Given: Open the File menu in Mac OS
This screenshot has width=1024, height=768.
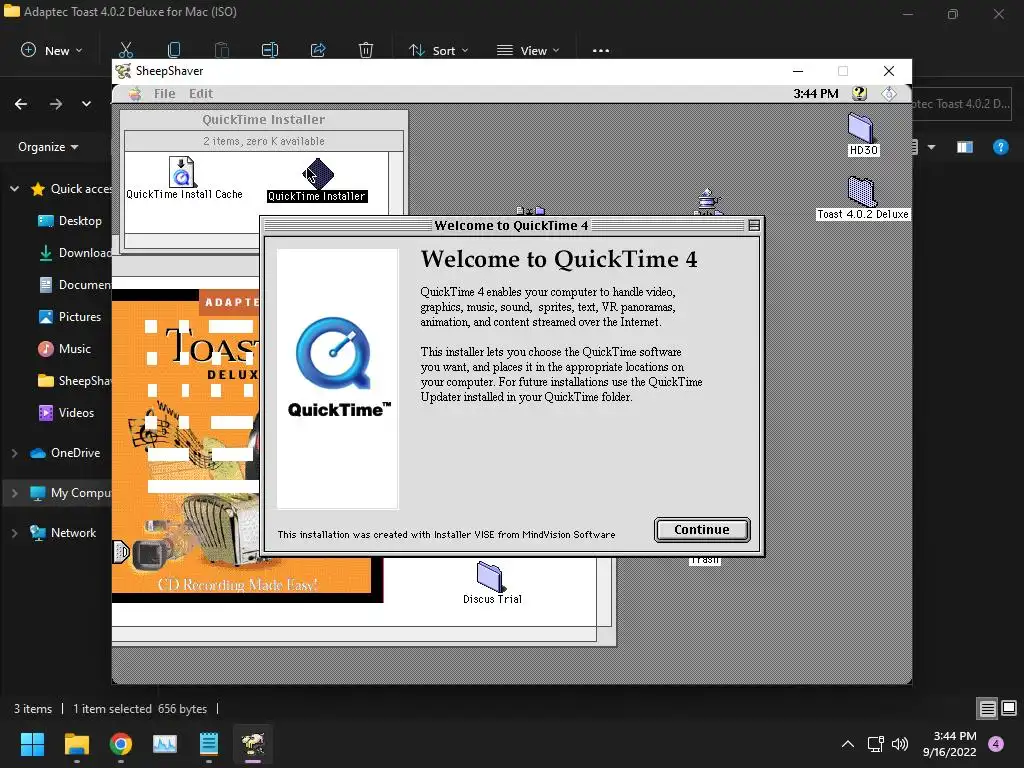Looking at the screenshot, I should 165,94.
